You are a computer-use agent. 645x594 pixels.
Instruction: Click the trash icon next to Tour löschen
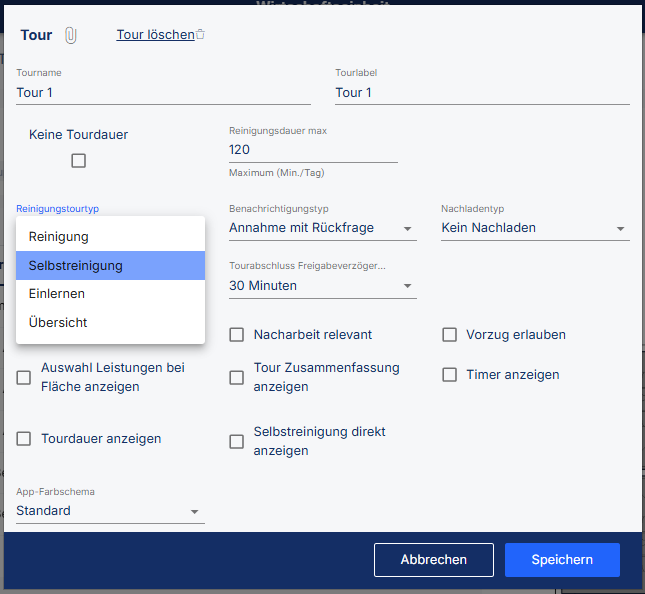(x=201, y=35)
